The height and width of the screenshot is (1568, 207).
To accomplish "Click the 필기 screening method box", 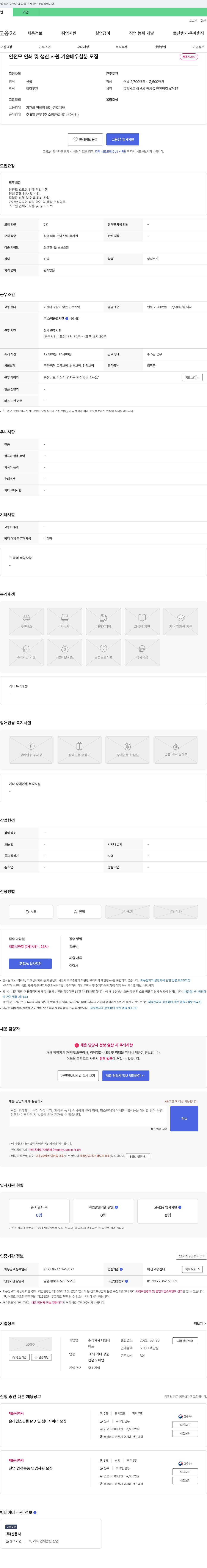I will click(x=127, y=912).
